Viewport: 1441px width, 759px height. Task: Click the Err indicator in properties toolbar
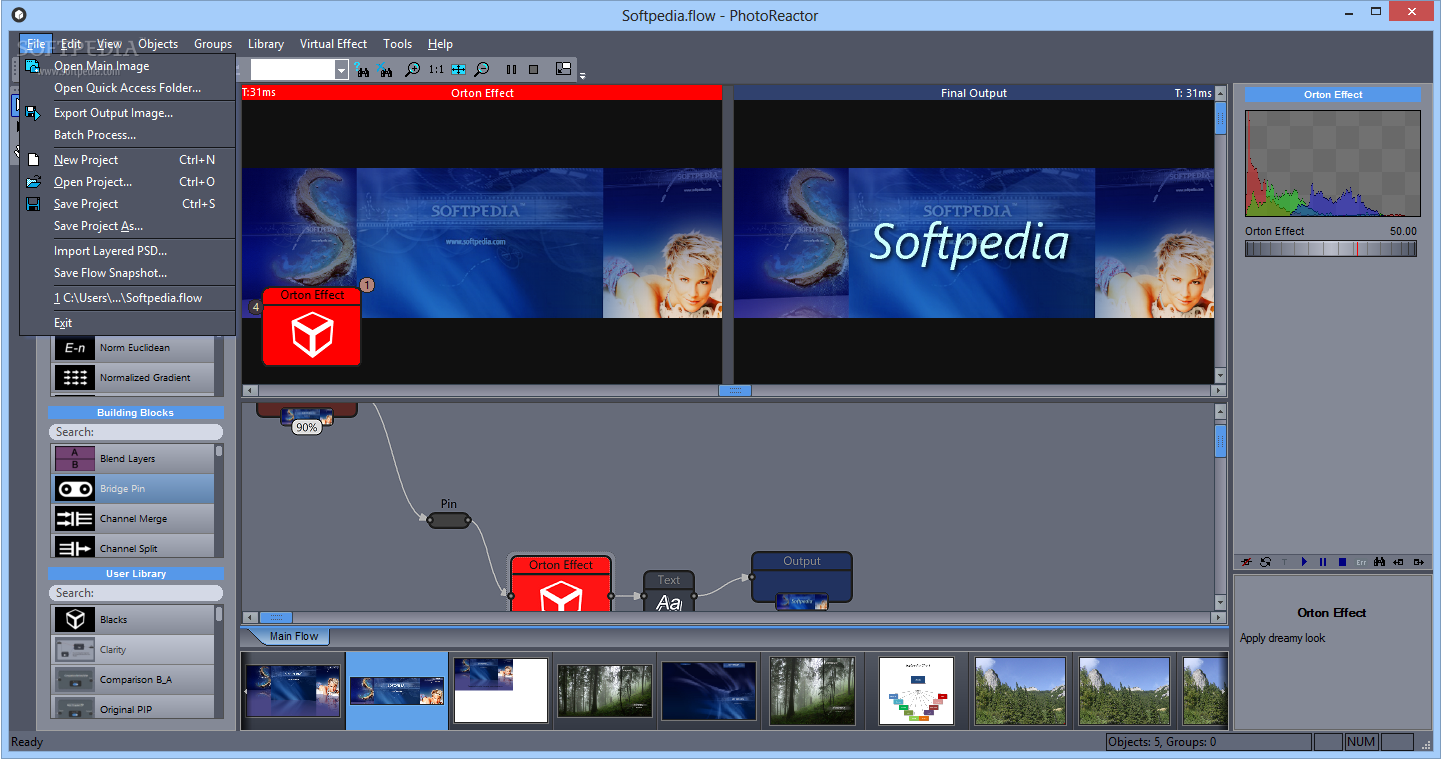coord(1361,563)
